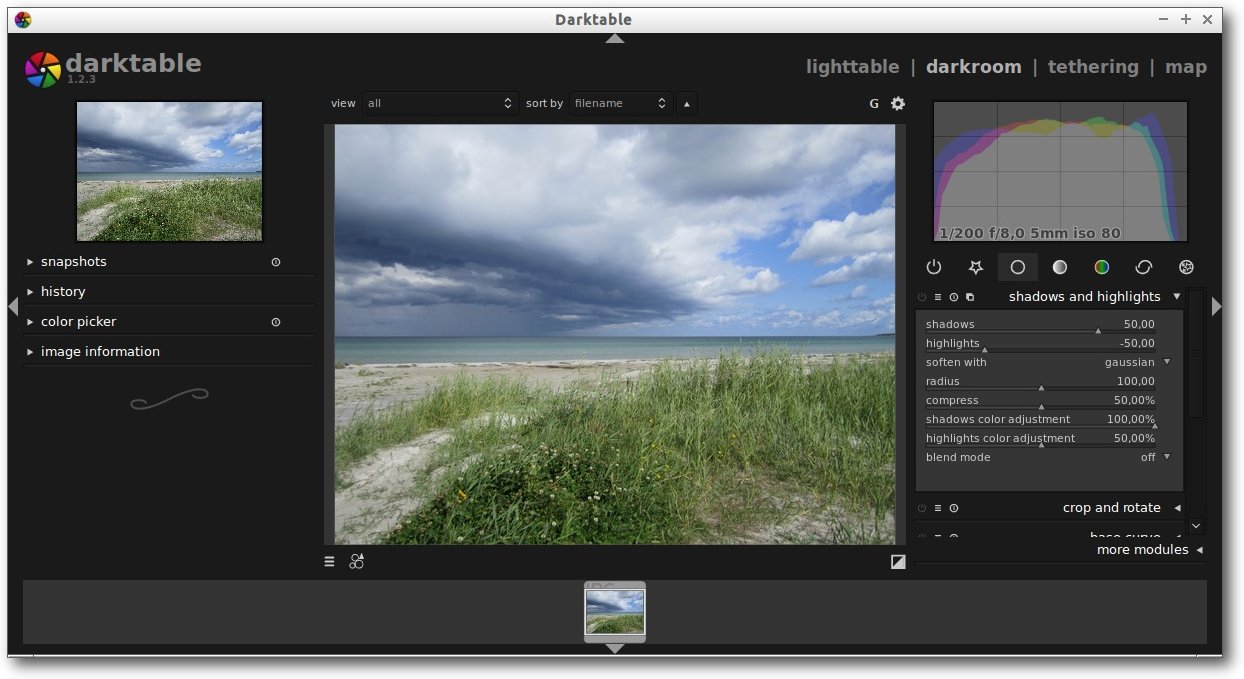Click the filmstrip image thumbnail
Viewport: 1244px width, 679px height.
(x=615, y=612)
